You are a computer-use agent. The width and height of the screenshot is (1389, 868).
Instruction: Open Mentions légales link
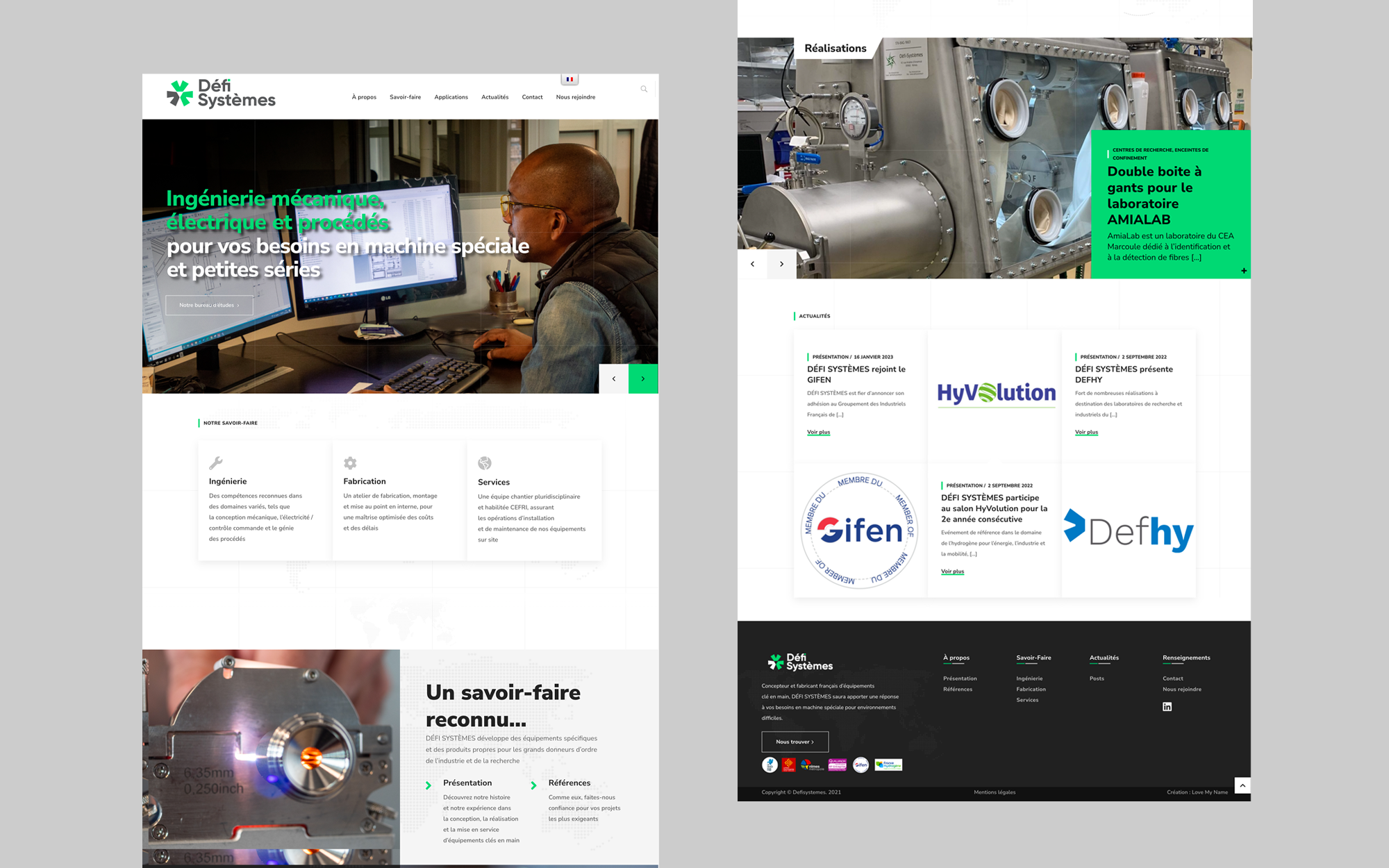[995, 792]
